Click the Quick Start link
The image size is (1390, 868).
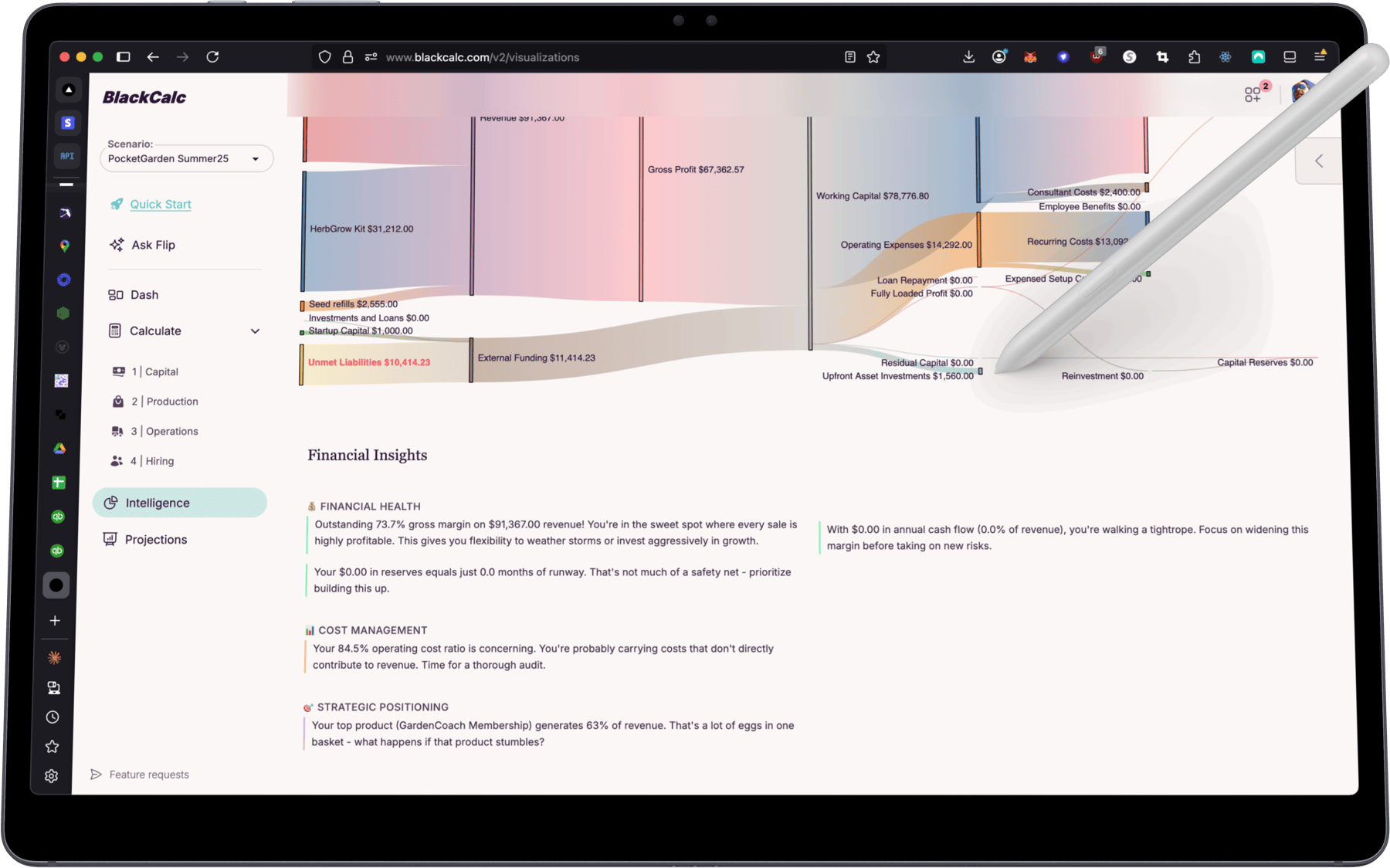point(160,204)
